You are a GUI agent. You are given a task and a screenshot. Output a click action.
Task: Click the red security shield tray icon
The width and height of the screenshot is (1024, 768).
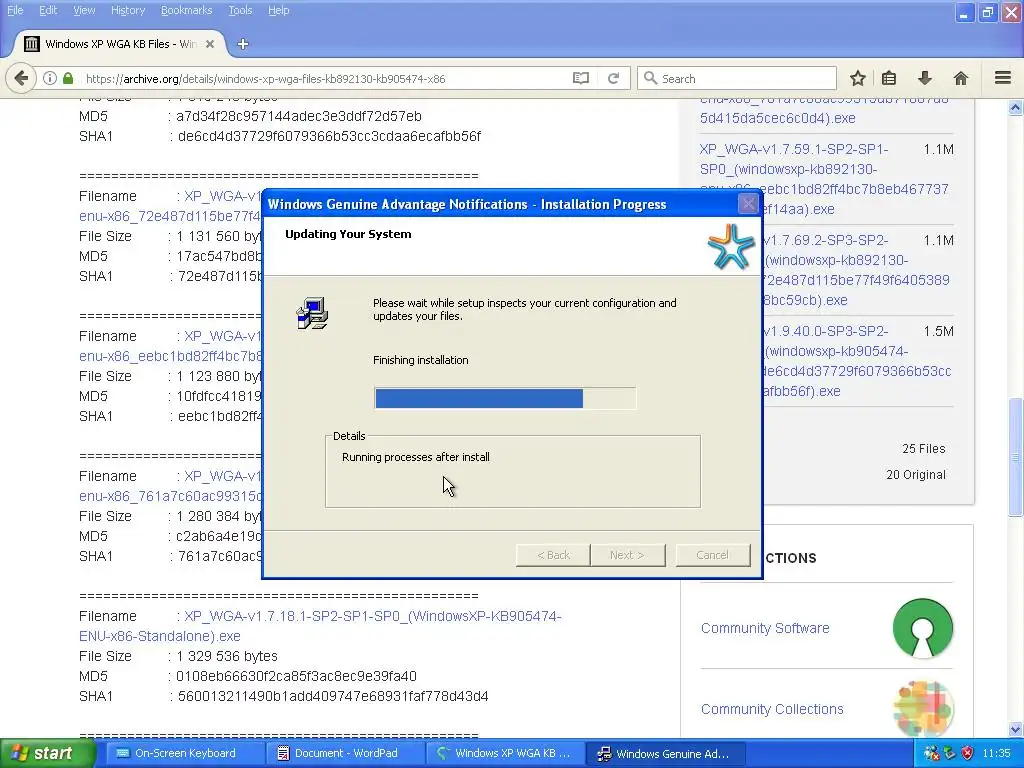click(967, 754)
